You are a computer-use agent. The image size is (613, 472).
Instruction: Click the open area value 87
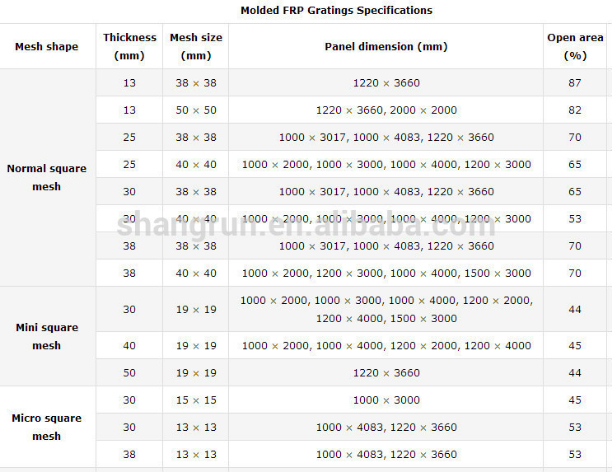(x=575, y=83)
